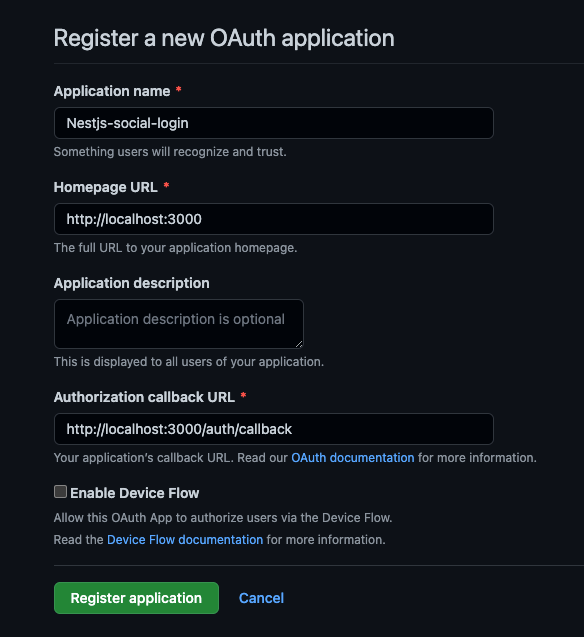Viewport: 584px width, 637px height.
Task: Cancel the OAuth application registration
Action: pos(261,598)
